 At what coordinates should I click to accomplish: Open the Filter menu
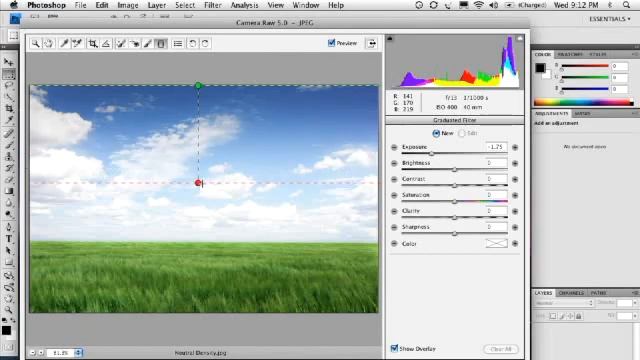point(213,5)
